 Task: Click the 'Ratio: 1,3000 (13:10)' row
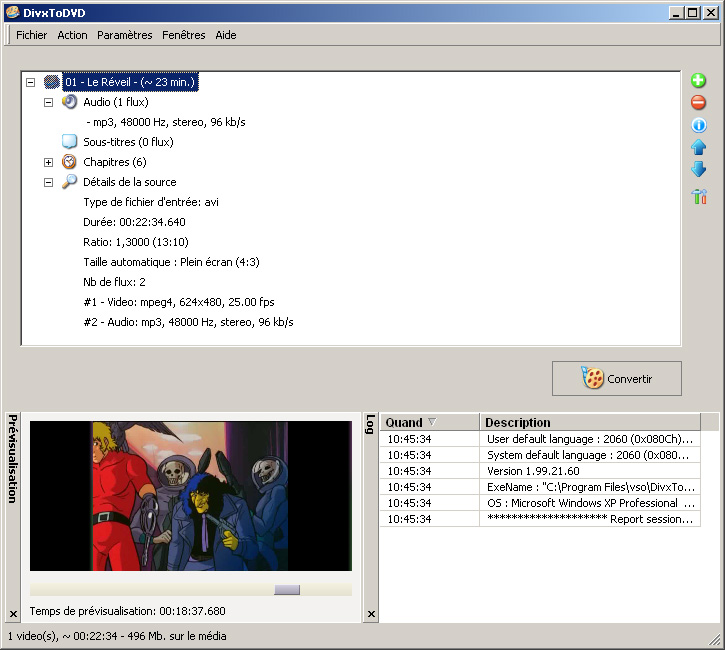point(135,242)
